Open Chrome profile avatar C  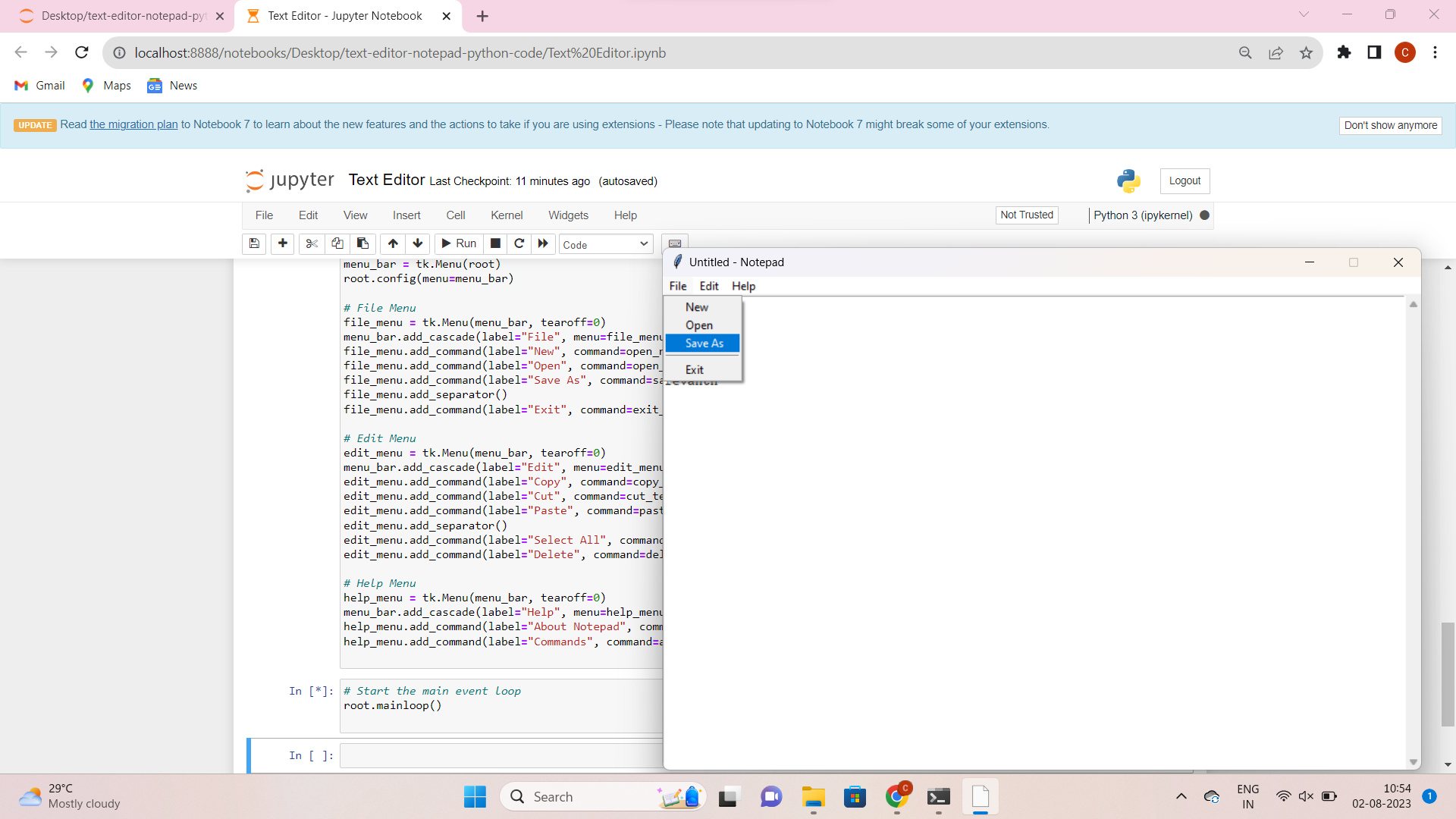coord(1405,52)
